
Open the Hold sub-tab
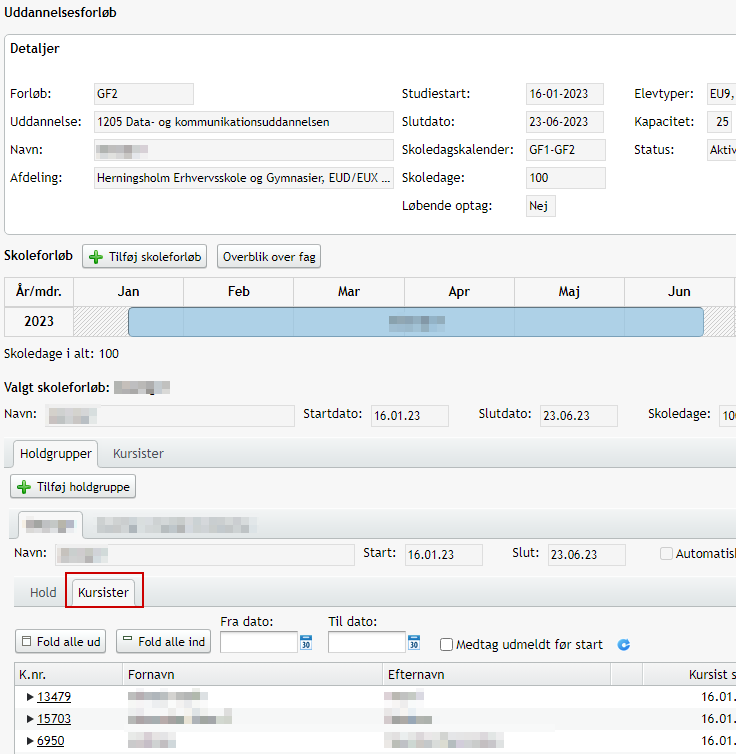[x=43, y=592]
